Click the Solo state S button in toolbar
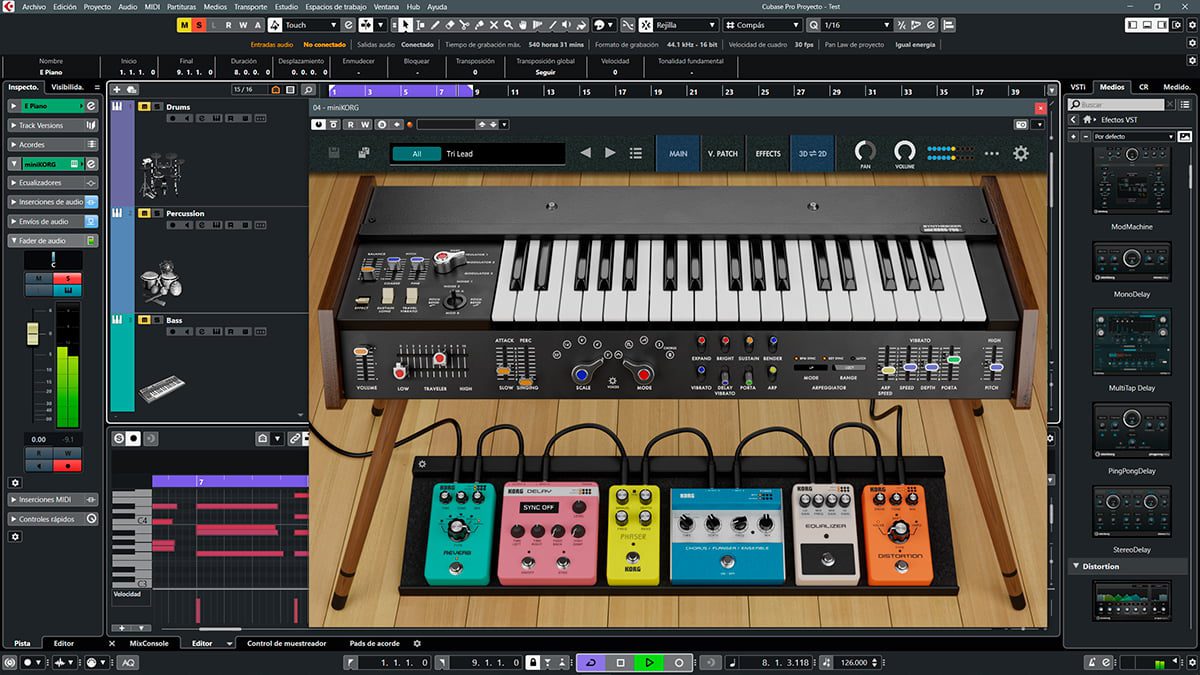 (199, 24)
